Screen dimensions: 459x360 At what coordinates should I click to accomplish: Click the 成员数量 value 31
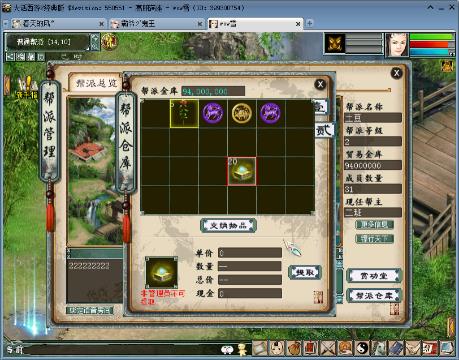tap(373, 189)
